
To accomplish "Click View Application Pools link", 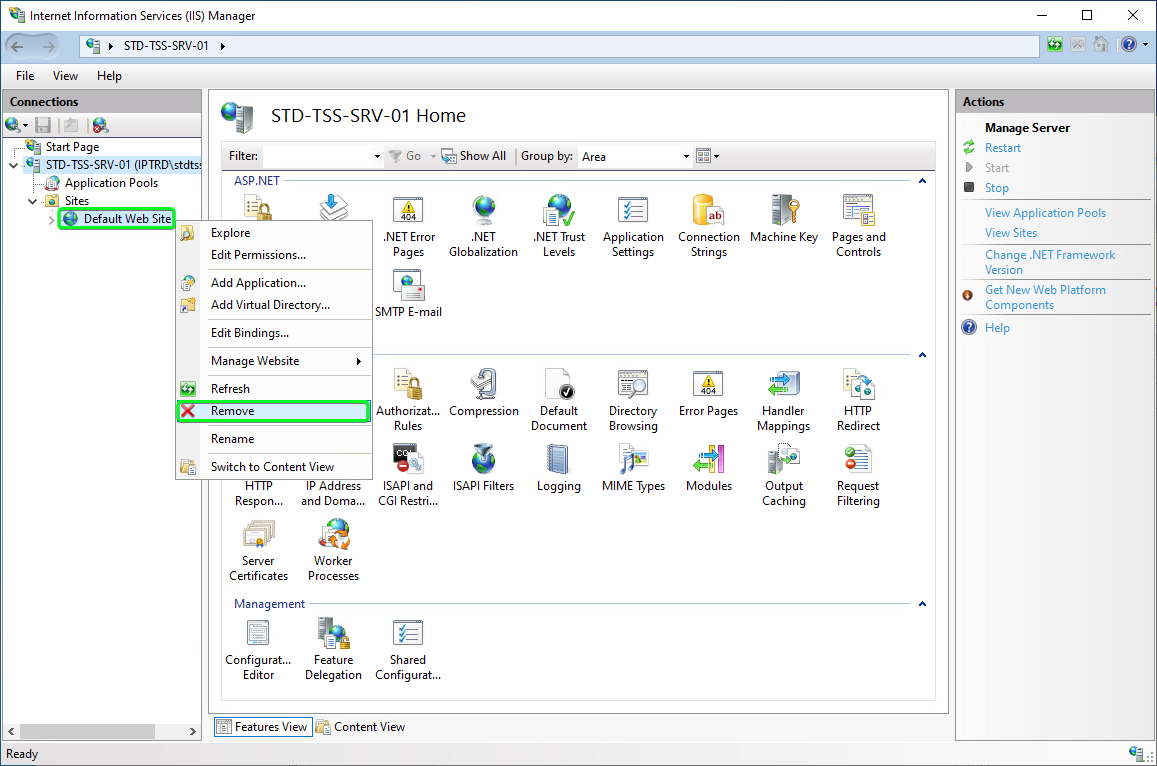I will pos(1045,213).
